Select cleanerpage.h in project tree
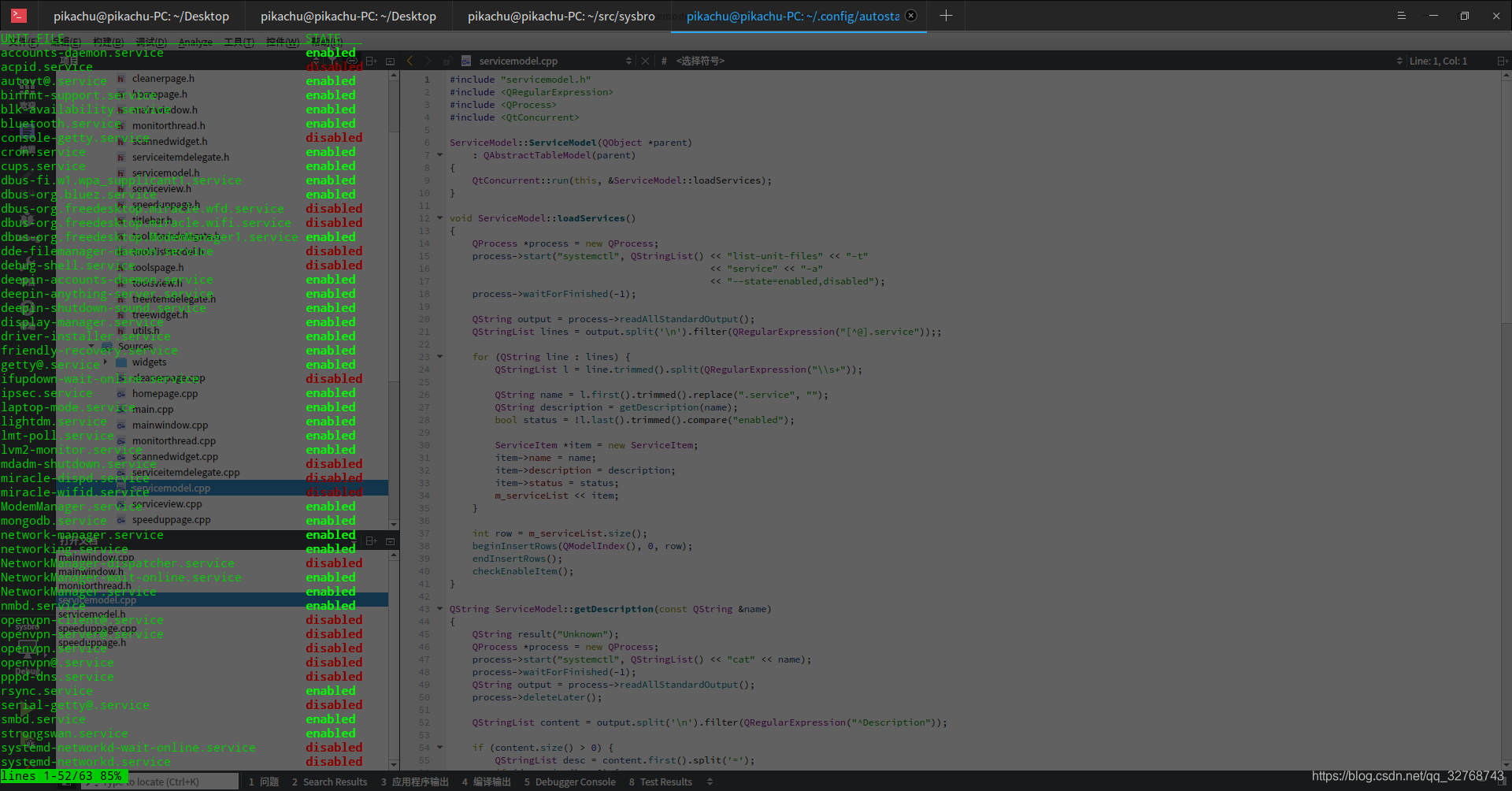Viewport: 1512px width, 791px height. [x=163, y=78]
